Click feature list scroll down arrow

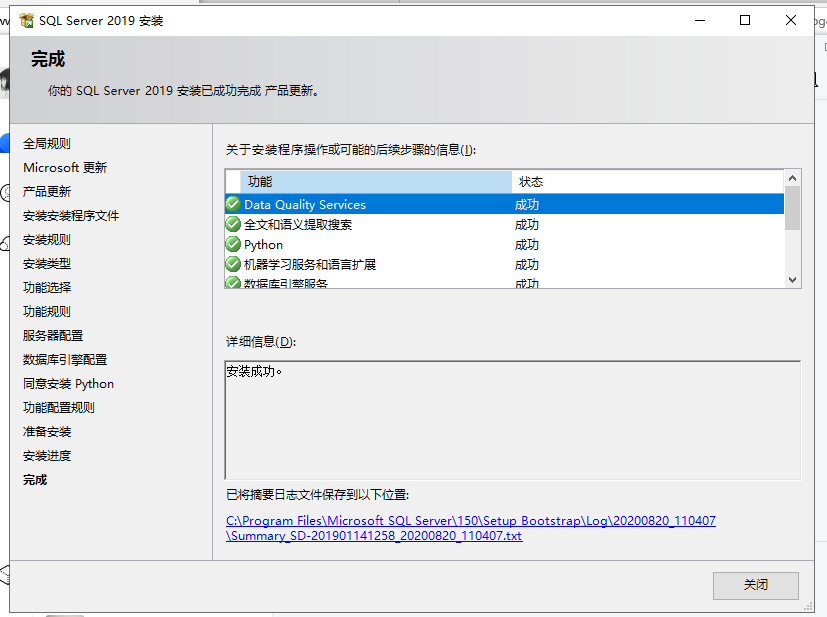pyautogui.click(x=792, y=280)
